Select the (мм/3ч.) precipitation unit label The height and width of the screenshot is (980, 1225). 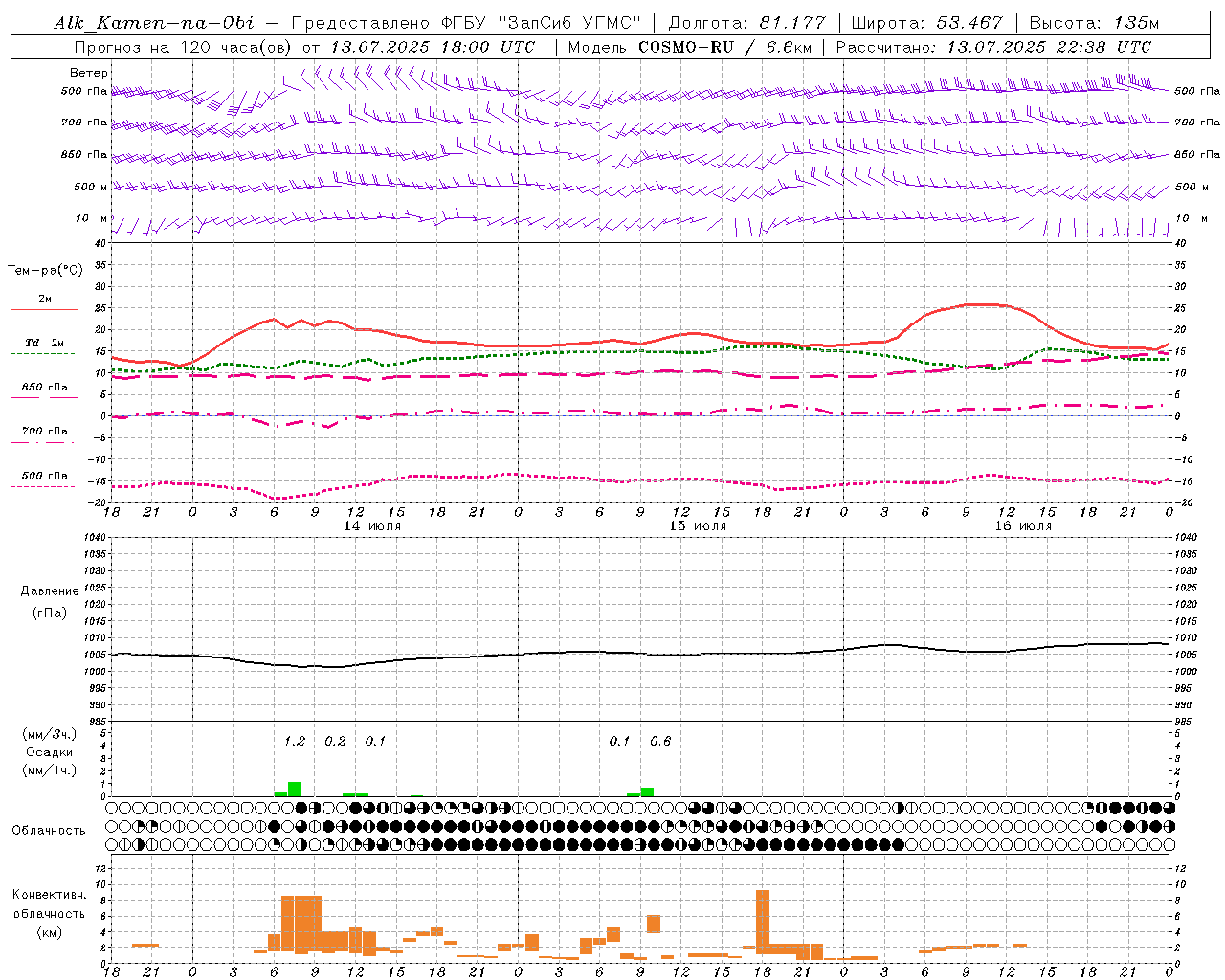pyautogui.click(x=50, y=734)
